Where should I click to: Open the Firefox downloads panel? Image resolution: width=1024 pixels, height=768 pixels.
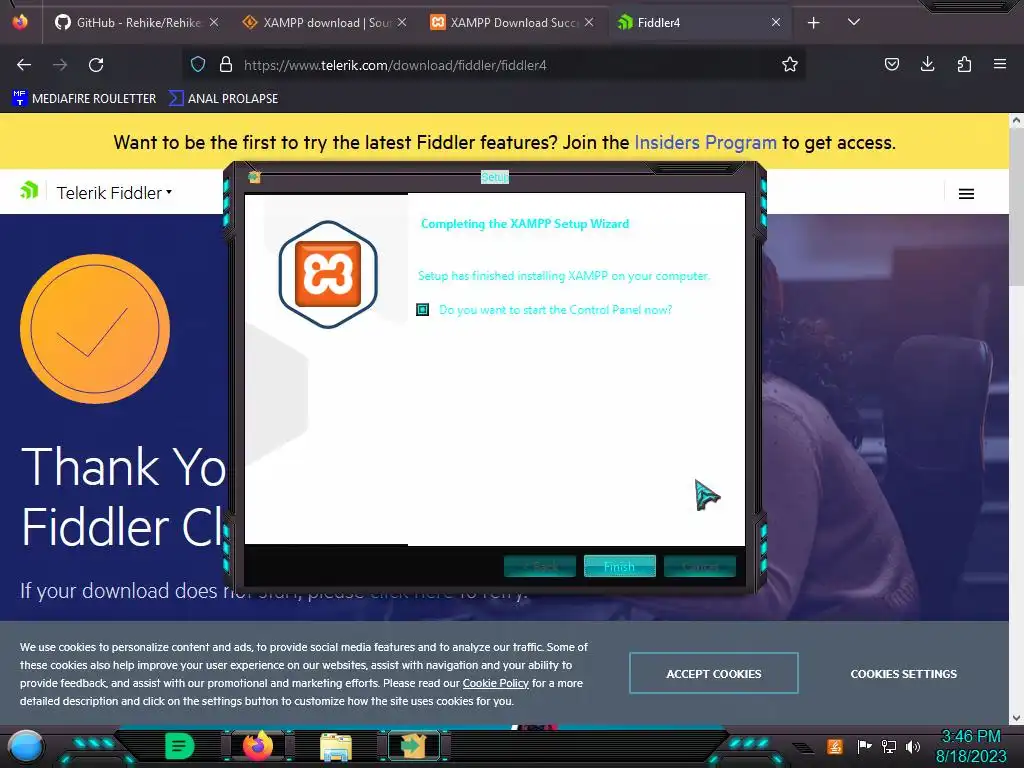point(927,64)
